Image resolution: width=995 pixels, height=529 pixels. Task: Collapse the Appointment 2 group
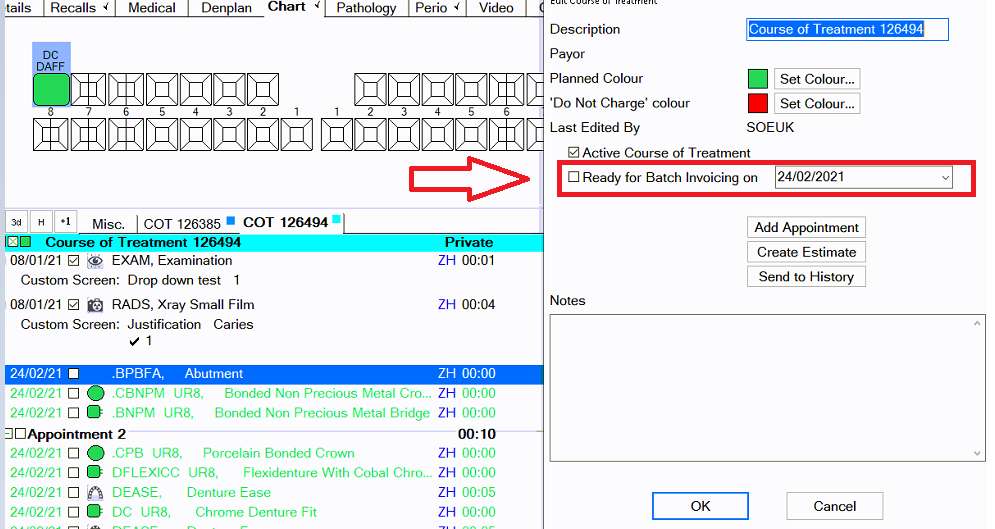point(9,435)
